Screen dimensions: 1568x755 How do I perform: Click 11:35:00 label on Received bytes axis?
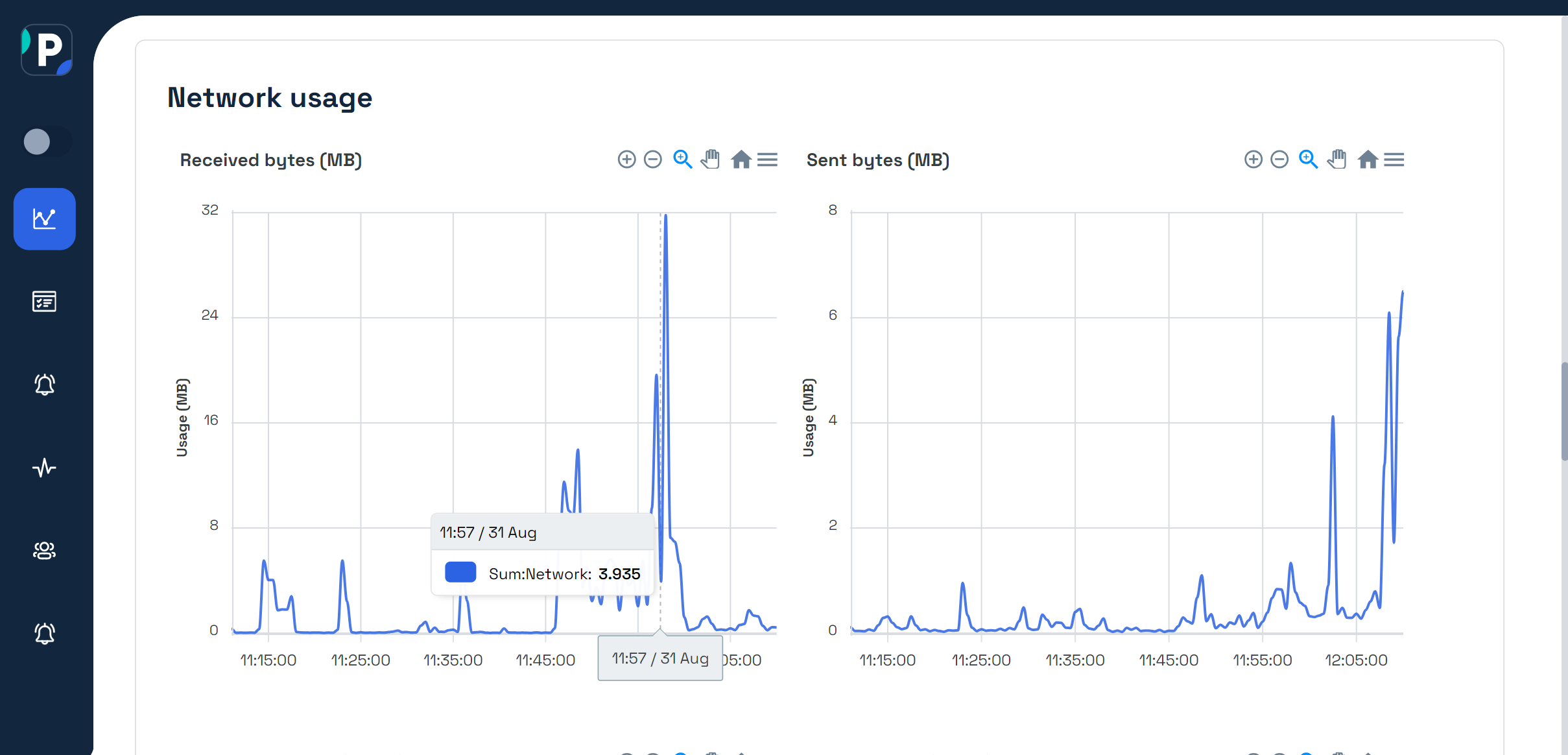coord(453,660)
